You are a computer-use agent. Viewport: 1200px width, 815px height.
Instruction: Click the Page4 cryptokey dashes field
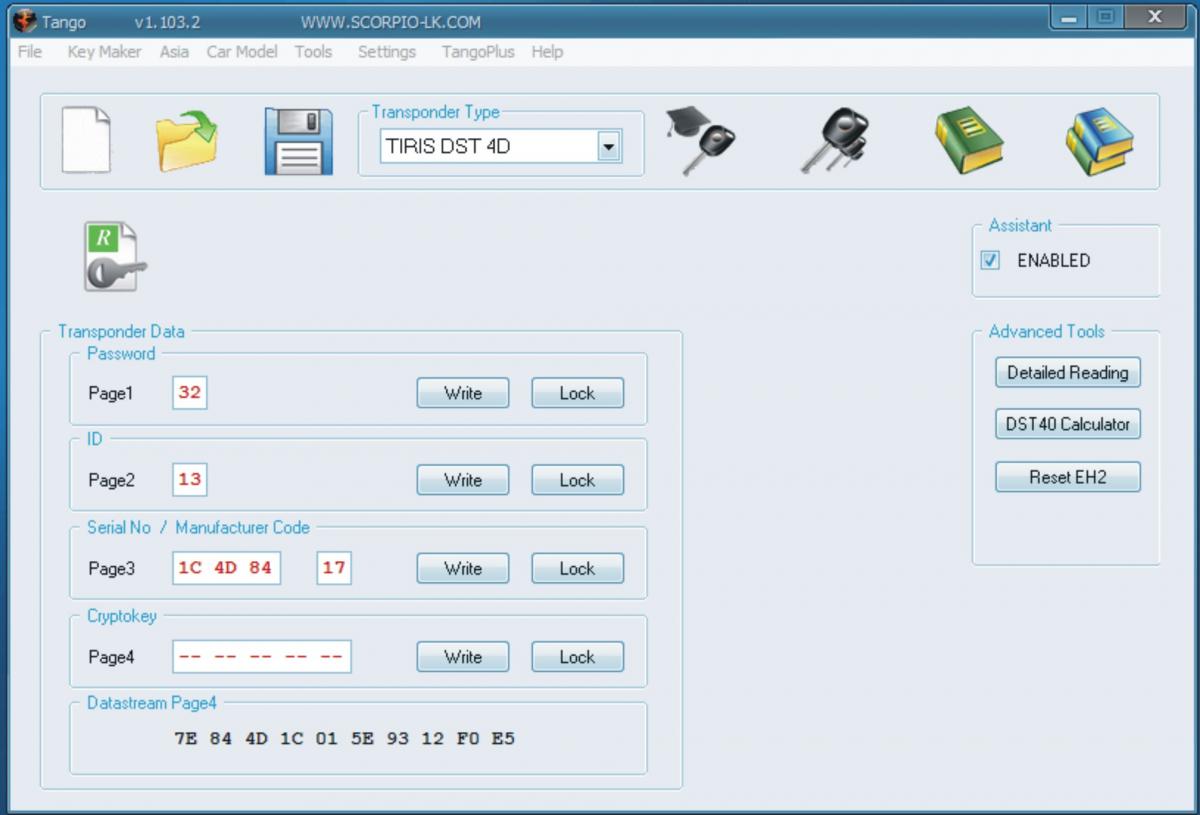[x=262, y=657]
